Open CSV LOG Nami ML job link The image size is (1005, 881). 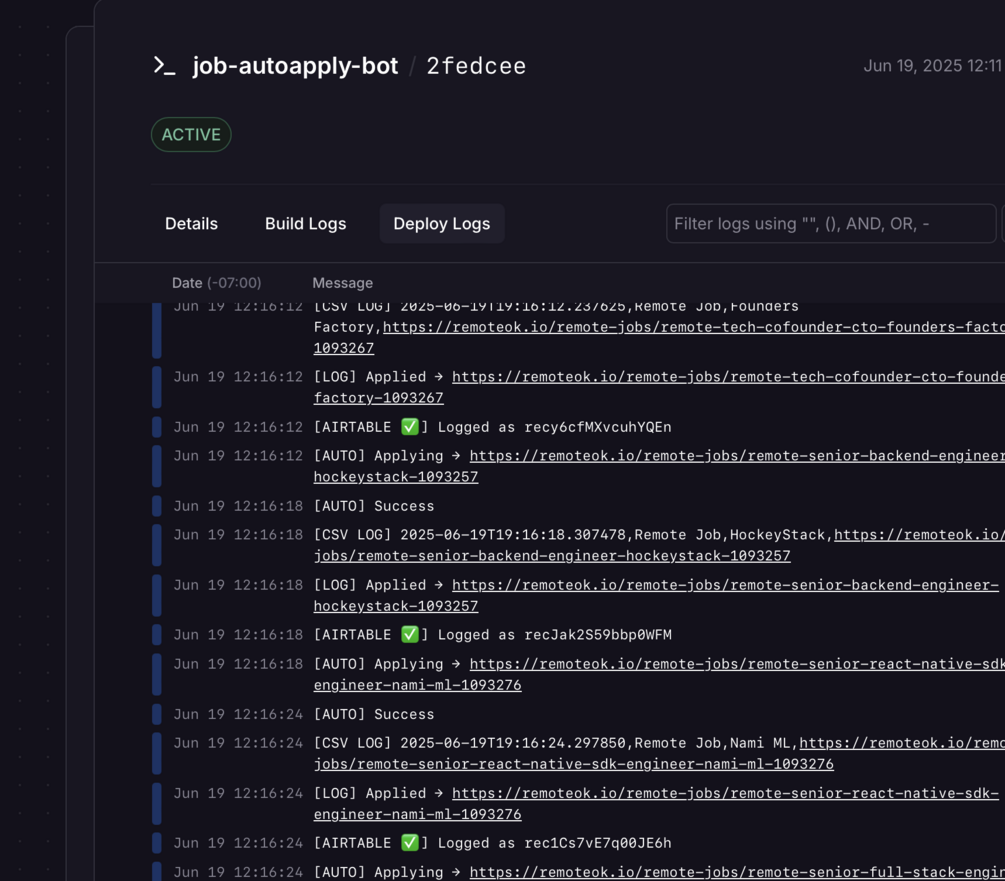click(574, 764)
